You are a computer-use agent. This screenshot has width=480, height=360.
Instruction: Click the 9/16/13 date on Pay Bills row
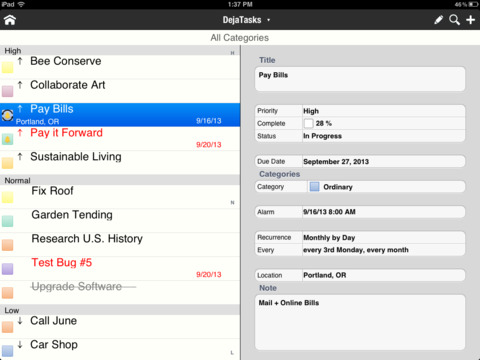coord(209,121)
